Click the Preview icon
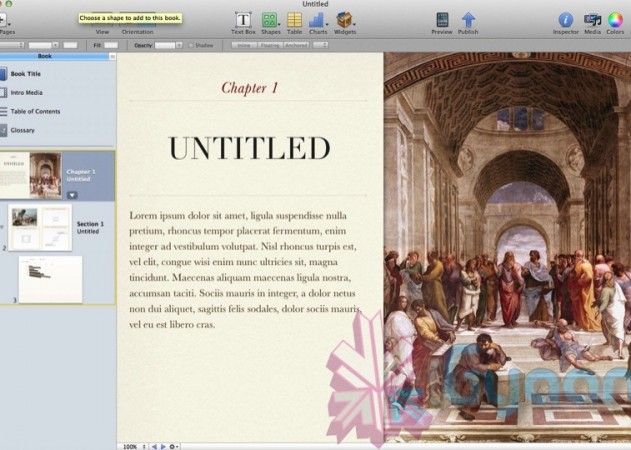This screenshot has width=631, height=450. point(441,19)
